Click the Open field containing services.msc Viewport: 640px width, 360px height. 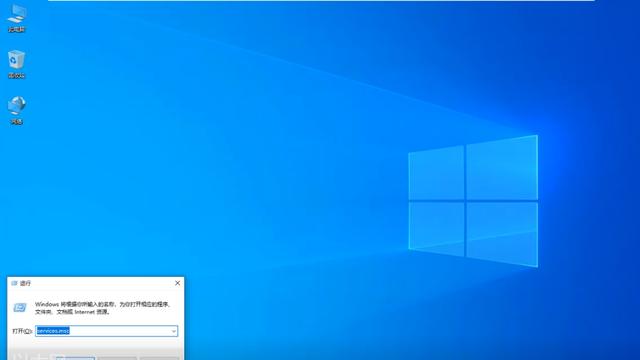[107, 331]
